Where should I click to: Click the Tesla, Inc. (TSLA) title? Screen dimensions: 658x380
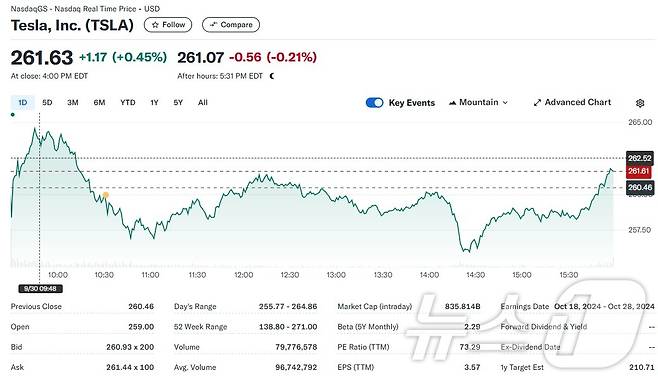(x=72, y=25)
